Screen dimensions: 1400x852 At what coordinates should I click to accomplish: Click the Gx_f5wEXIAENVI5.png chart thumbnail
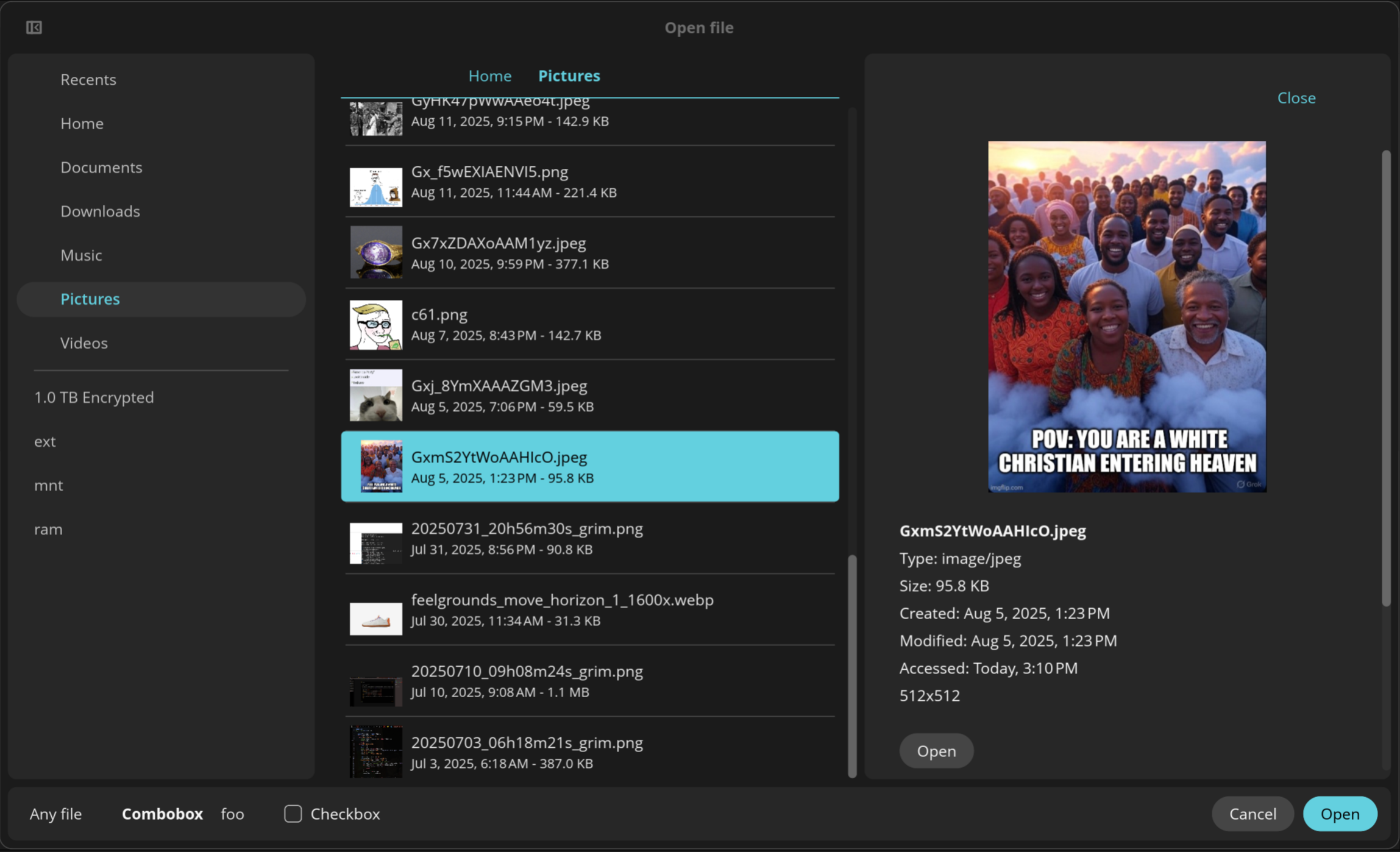click(x=375, y=186)
